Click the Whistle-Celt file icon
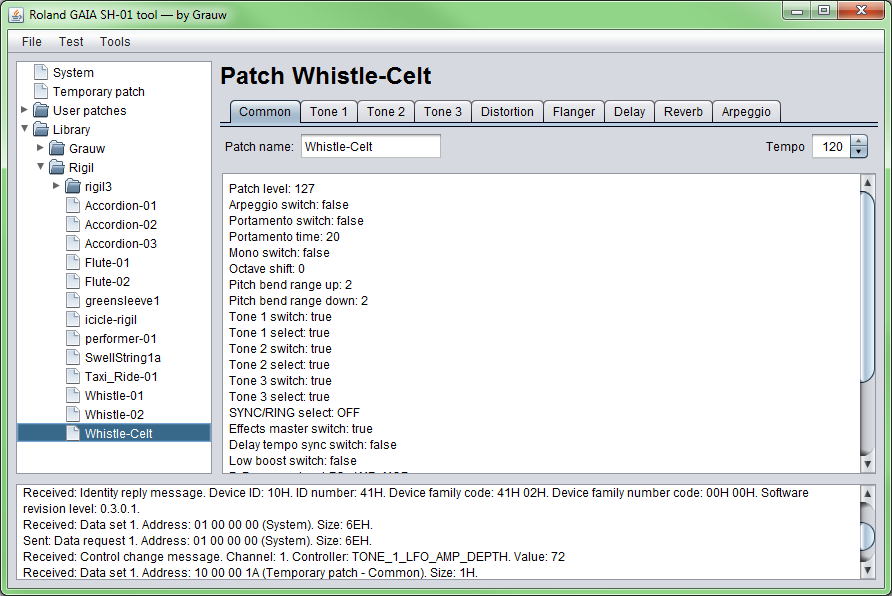This screenshot has height=596, width=892. click(x=73, y=433)
